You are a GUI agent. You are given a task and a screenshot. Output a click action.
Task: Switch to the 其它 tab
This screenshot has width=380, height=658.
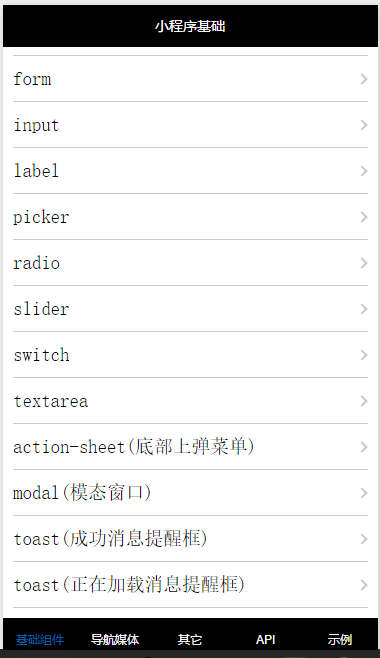(x=190, y=640)
